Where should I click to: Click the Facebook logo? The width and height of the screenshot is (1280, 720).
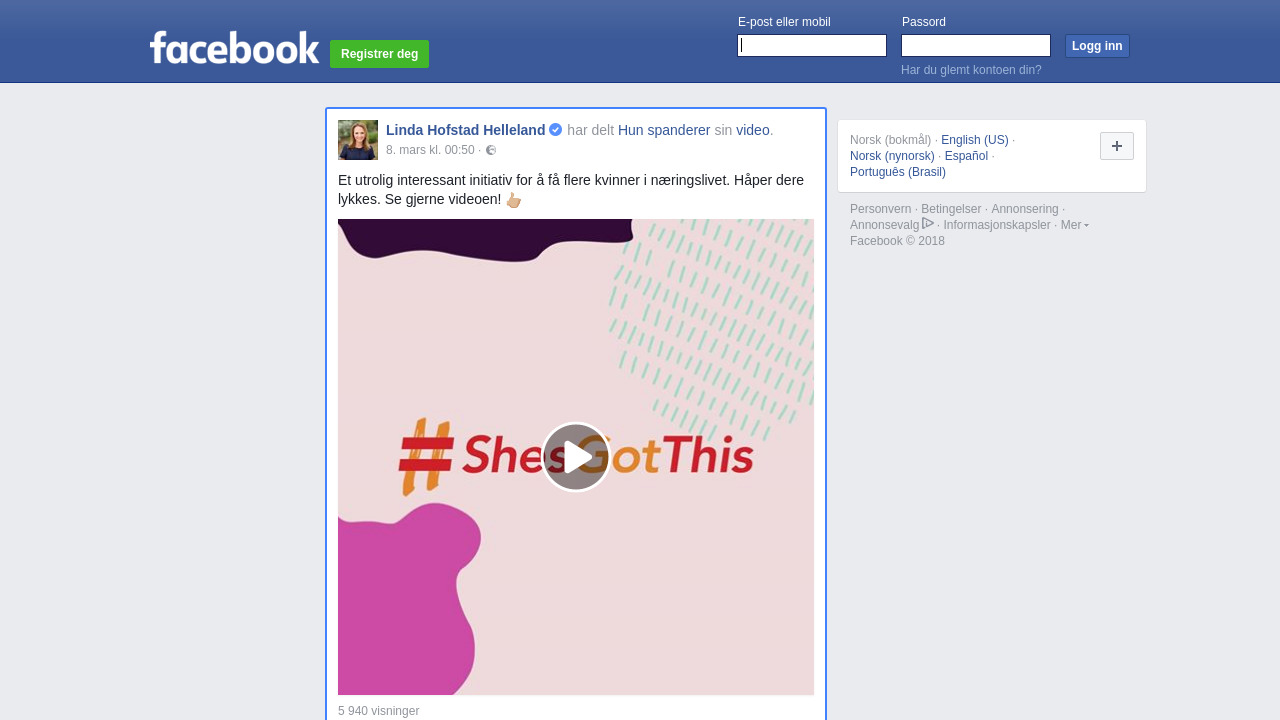[234, 48]
